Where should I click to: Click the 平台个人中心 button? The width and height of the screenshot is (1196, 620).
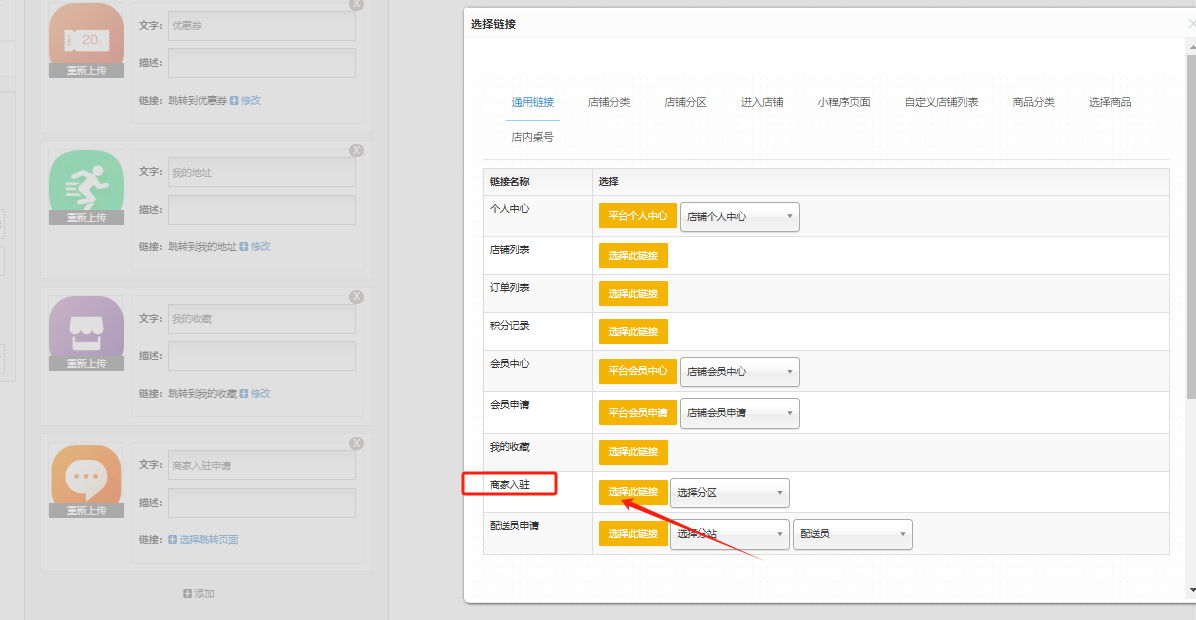click(638, 216)
